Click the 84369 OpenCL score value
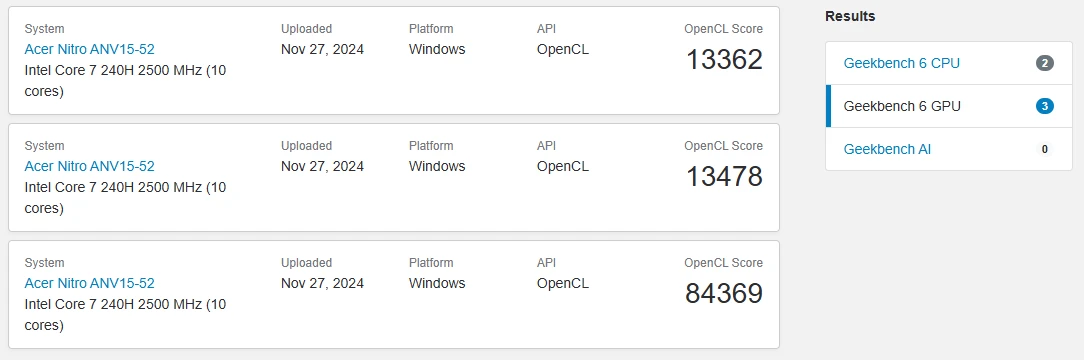Viewport: 1084px width, 360px height. tap(724, 293)
